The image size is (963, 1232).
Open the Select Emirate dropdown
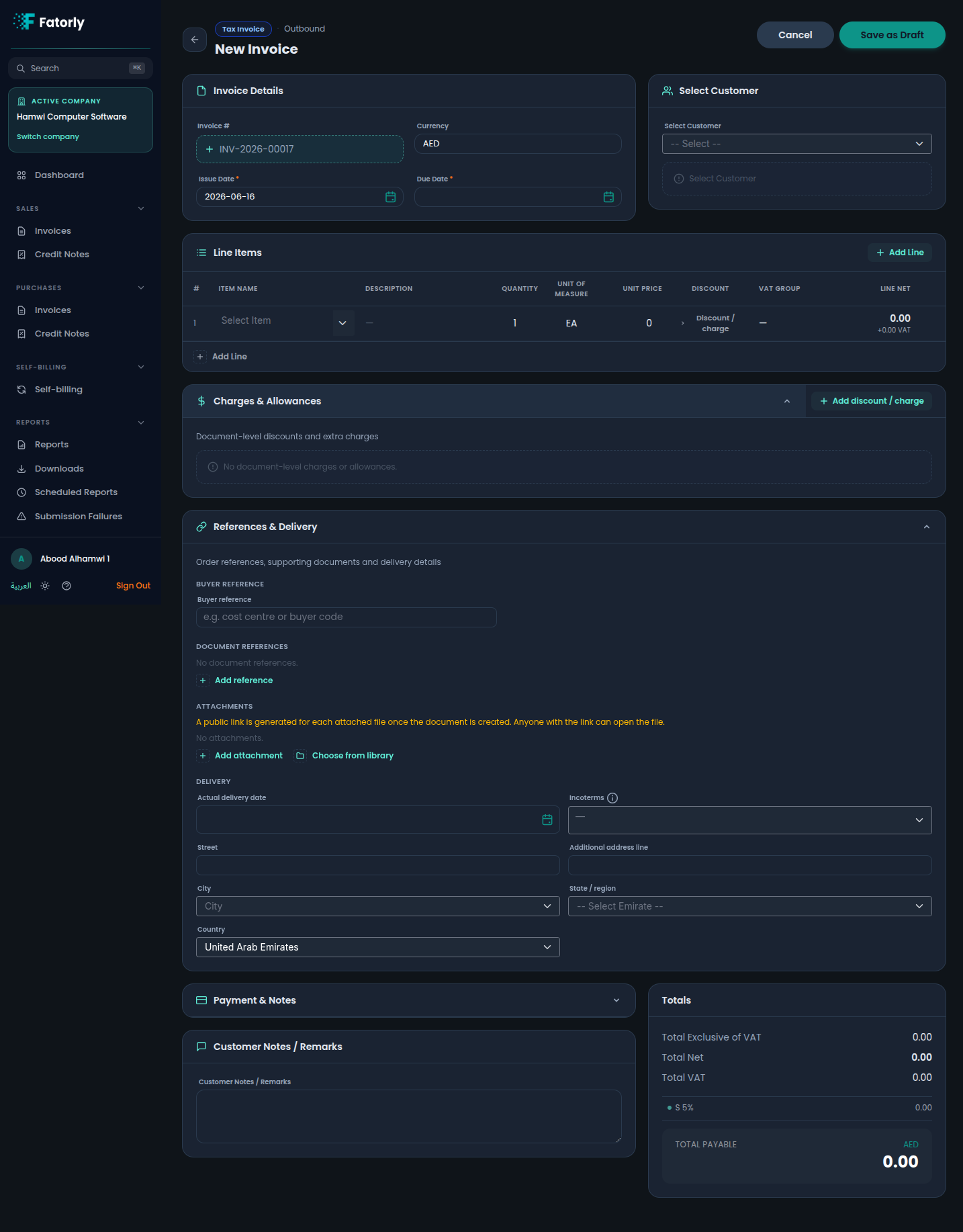[x=750, y=906]
